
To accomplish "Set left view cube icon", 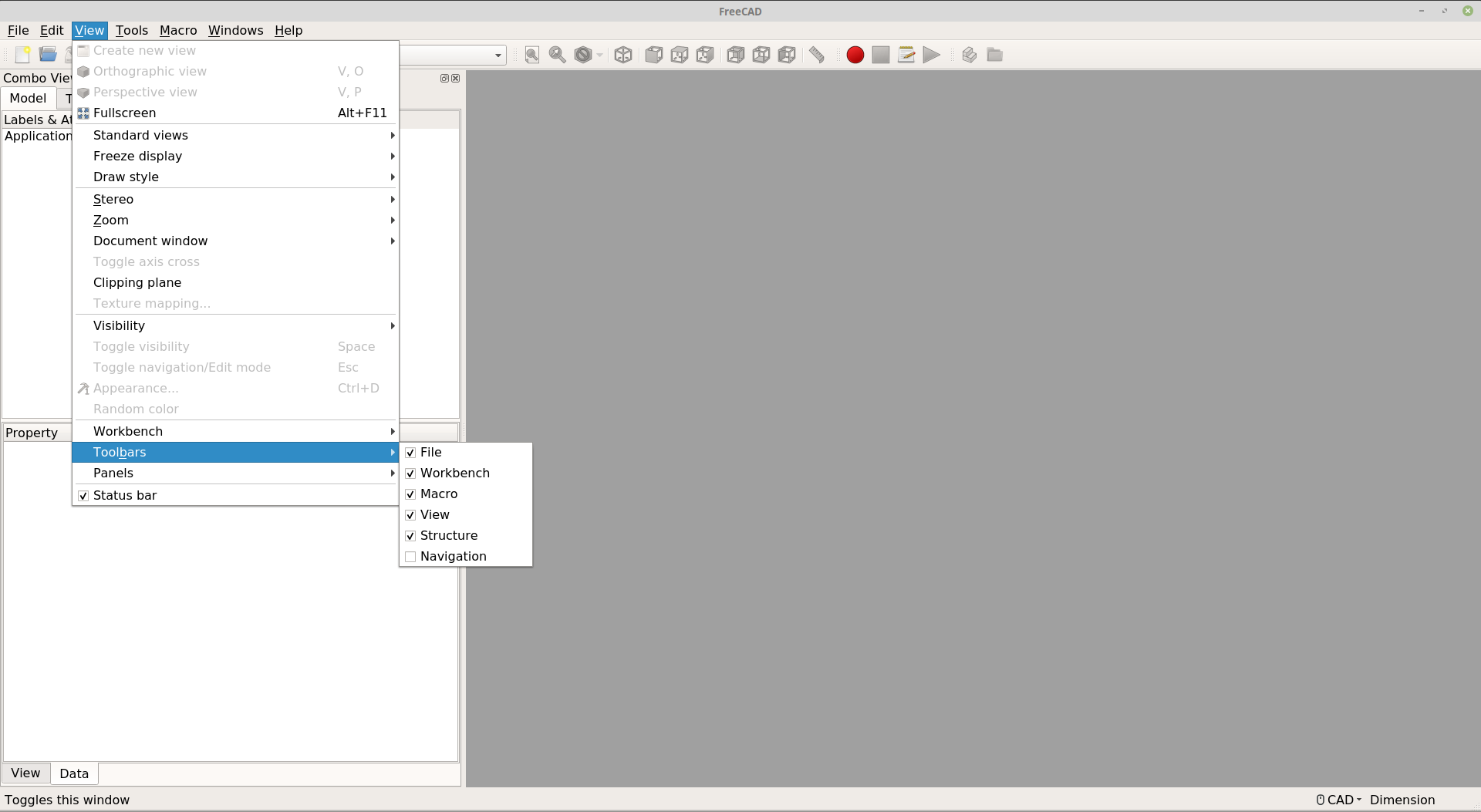I will click(787, 55).
